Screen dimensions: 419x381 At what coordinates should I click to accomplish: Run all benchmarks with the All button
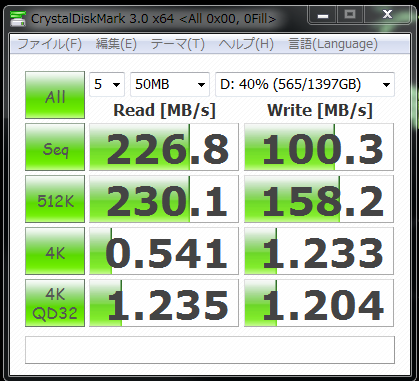(55, 95)
